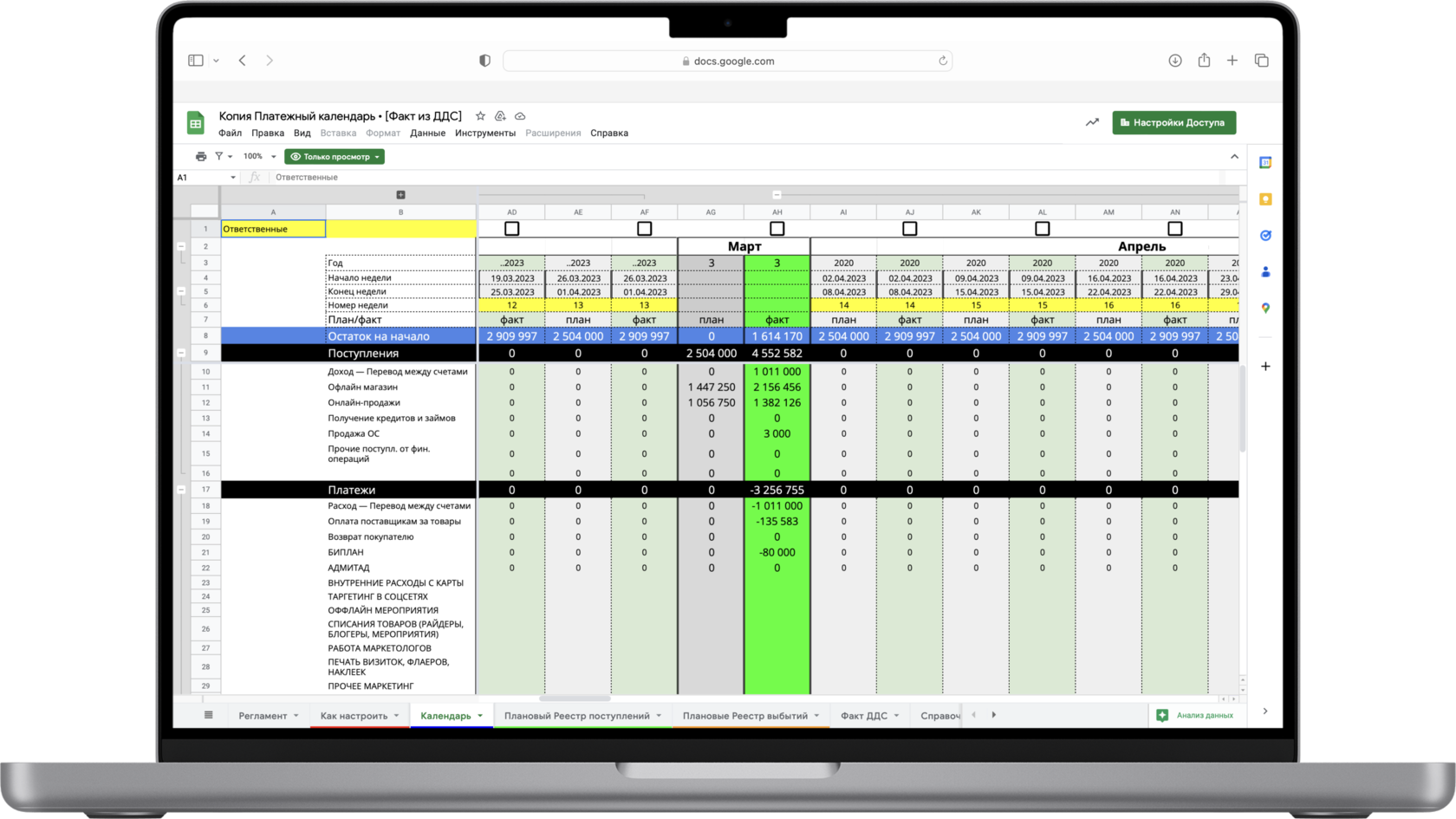Click the docs.google.com address bar
The image size is (1456, 819).
(728, 61)
